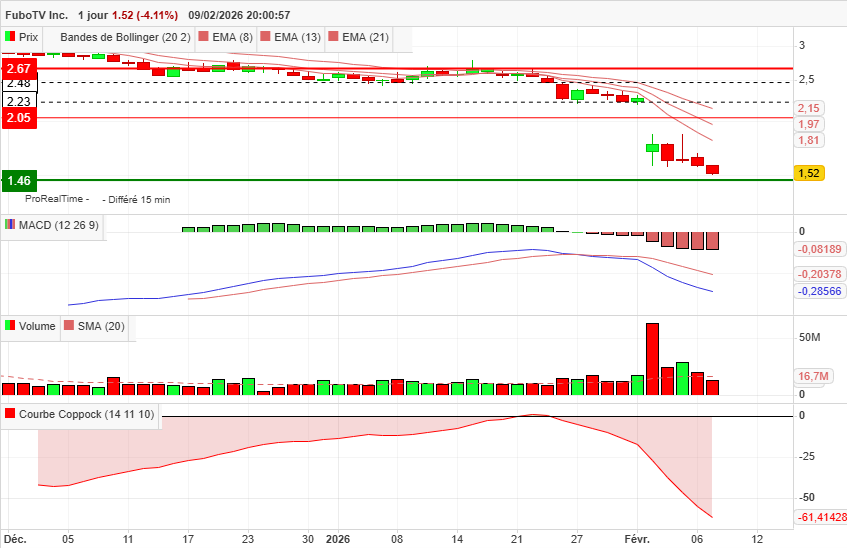Click the EMA (13) color square icon
The image size is (847, 548).
pyautogui.click(x=265, y=37)
